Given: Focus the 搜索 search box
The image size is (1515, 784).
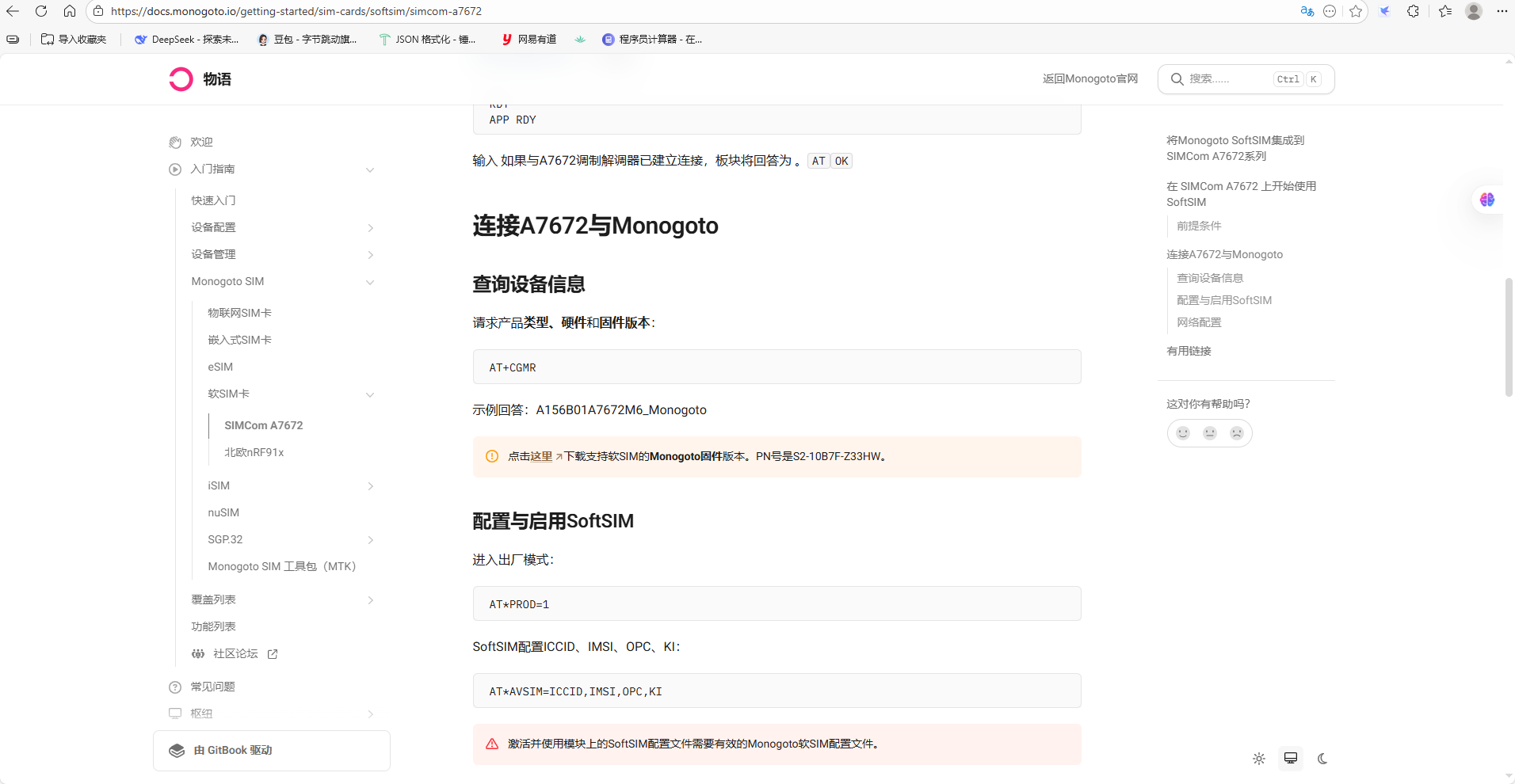Looking at the screenshot, I should pyautogui.click(x=1246, y=79).
